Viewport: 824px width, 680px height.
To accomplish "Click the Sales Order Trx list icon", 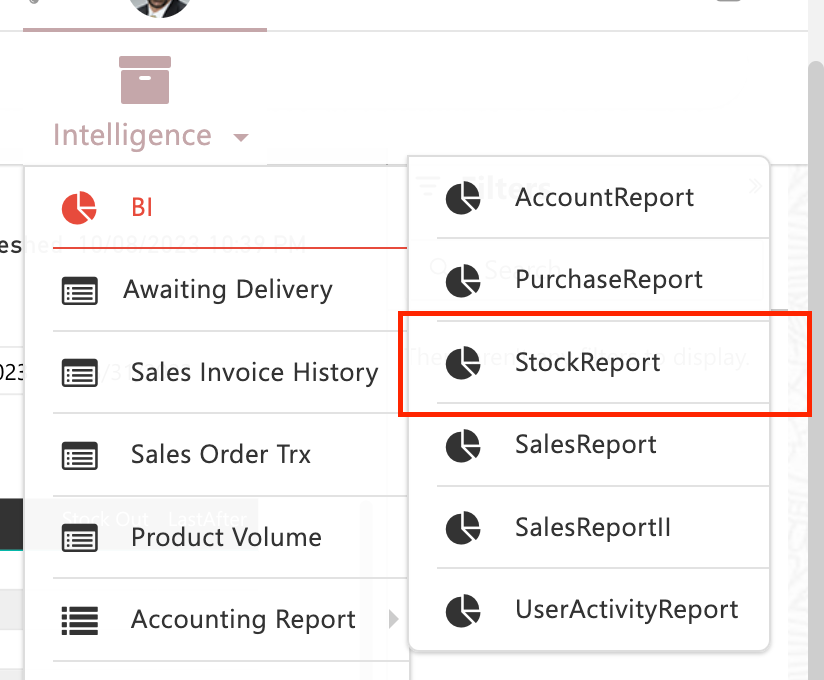I will pos(80,456).
